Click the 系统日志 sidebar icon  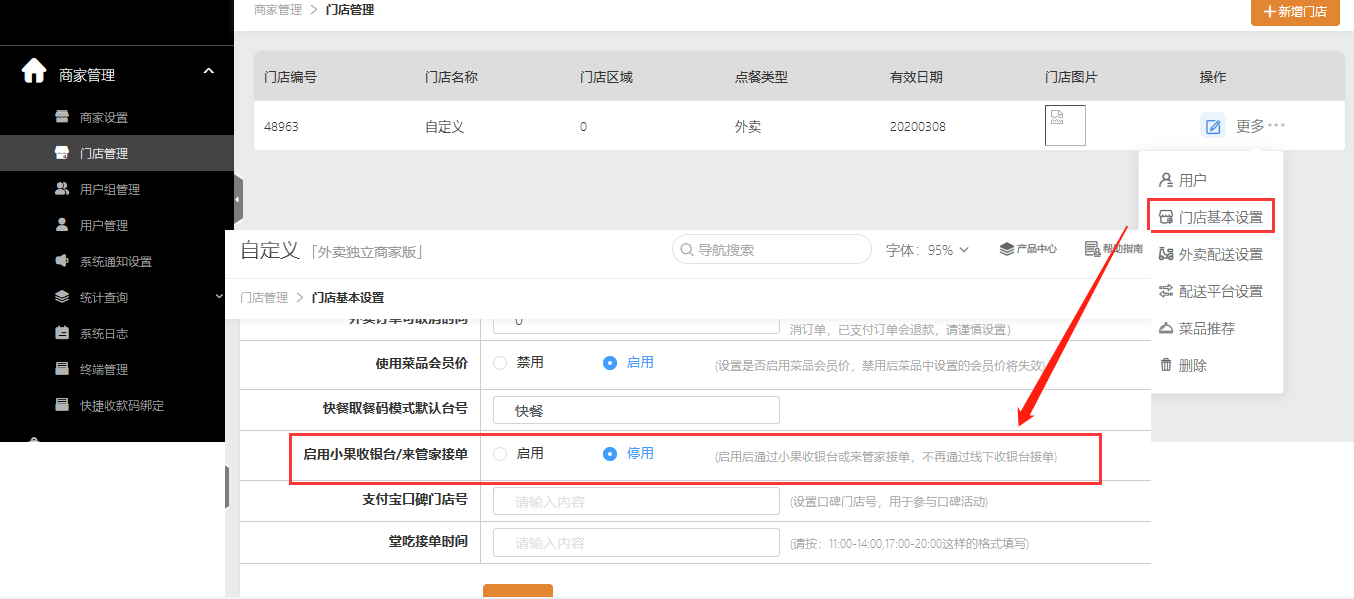click(62, 333)
